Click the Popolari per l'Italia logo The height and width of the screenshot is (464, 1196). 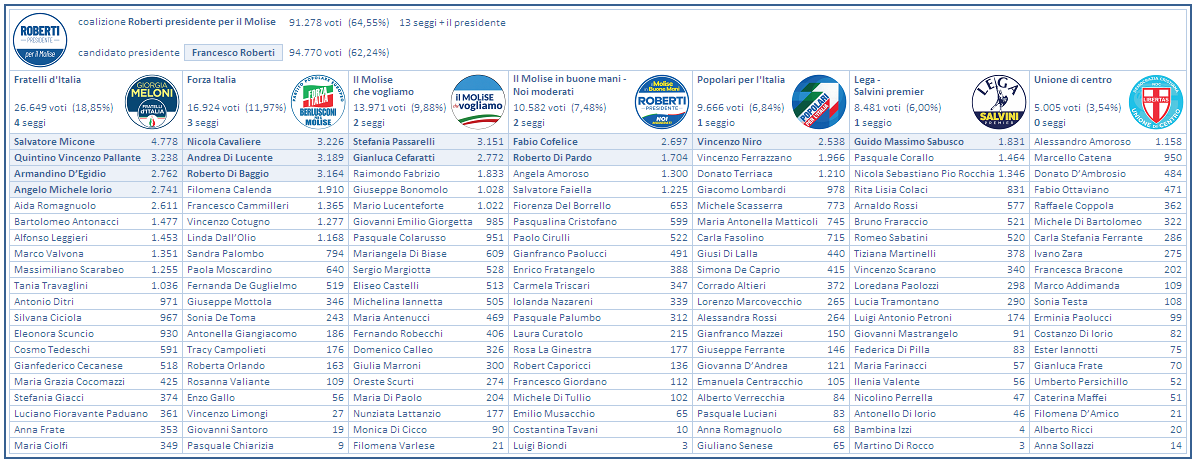(819, 102)
